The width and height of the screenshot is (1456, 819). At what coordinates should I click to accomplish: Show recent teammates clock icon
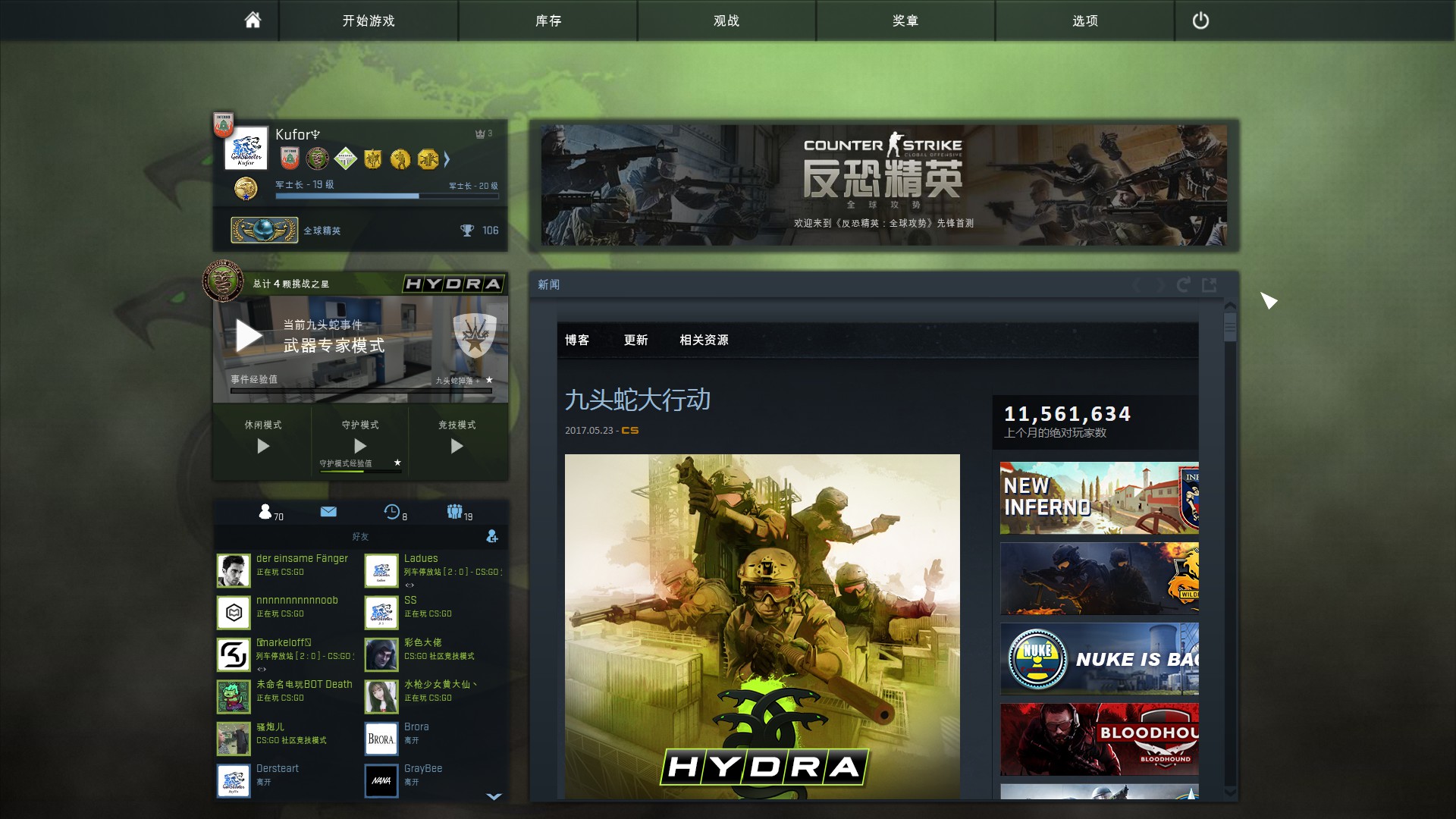[392, 512]
